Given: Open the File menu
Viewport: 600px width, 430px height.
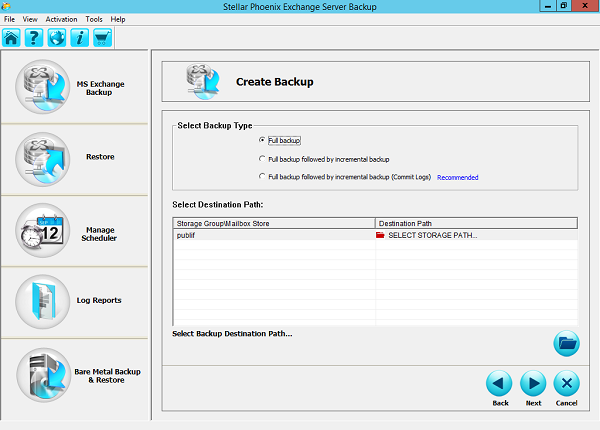Looking at the screenshot, I should pyautogui.click(x=10, y=19).
